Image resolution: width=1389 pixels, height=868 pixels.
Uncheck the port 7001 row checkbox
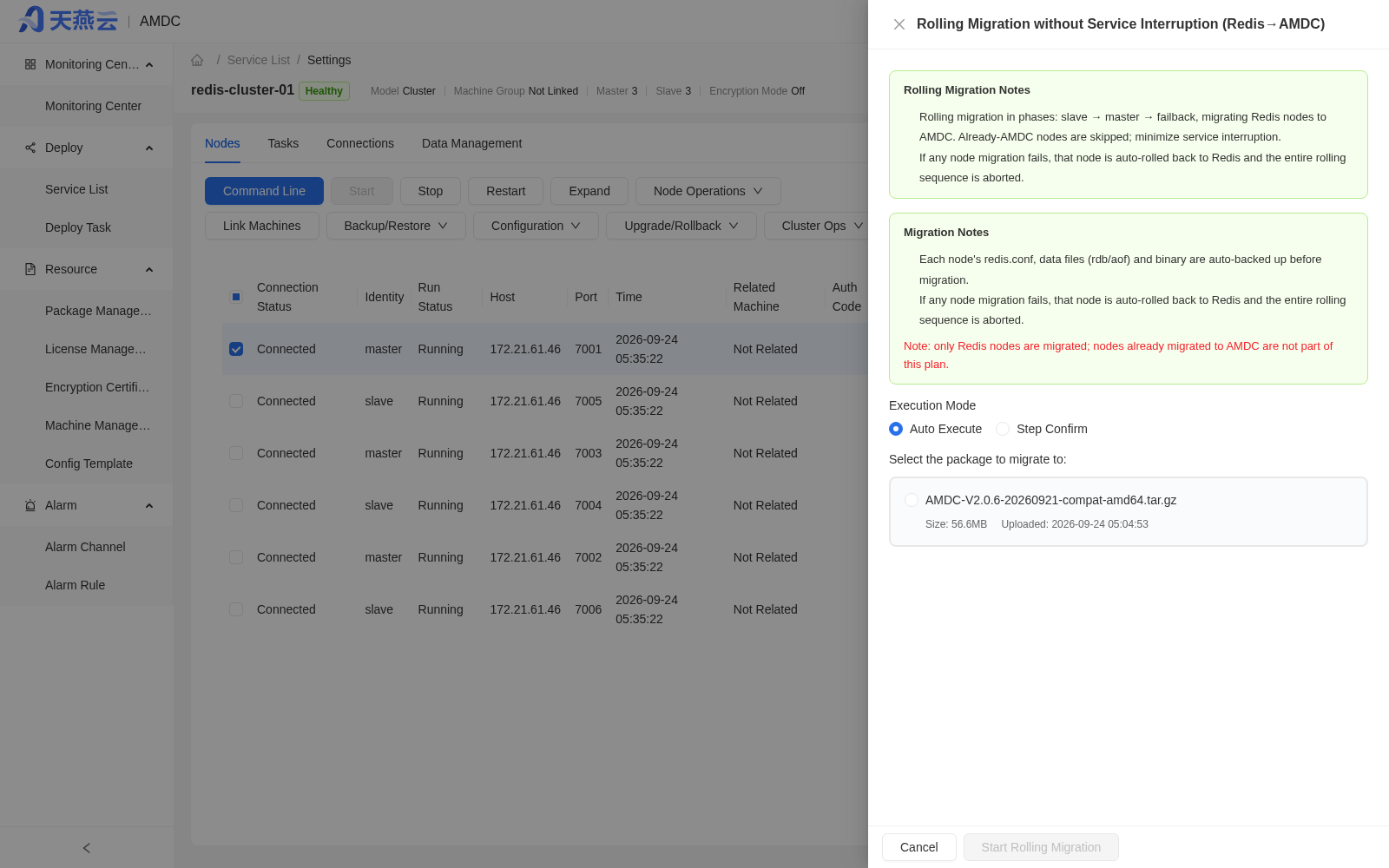point(236,349)
